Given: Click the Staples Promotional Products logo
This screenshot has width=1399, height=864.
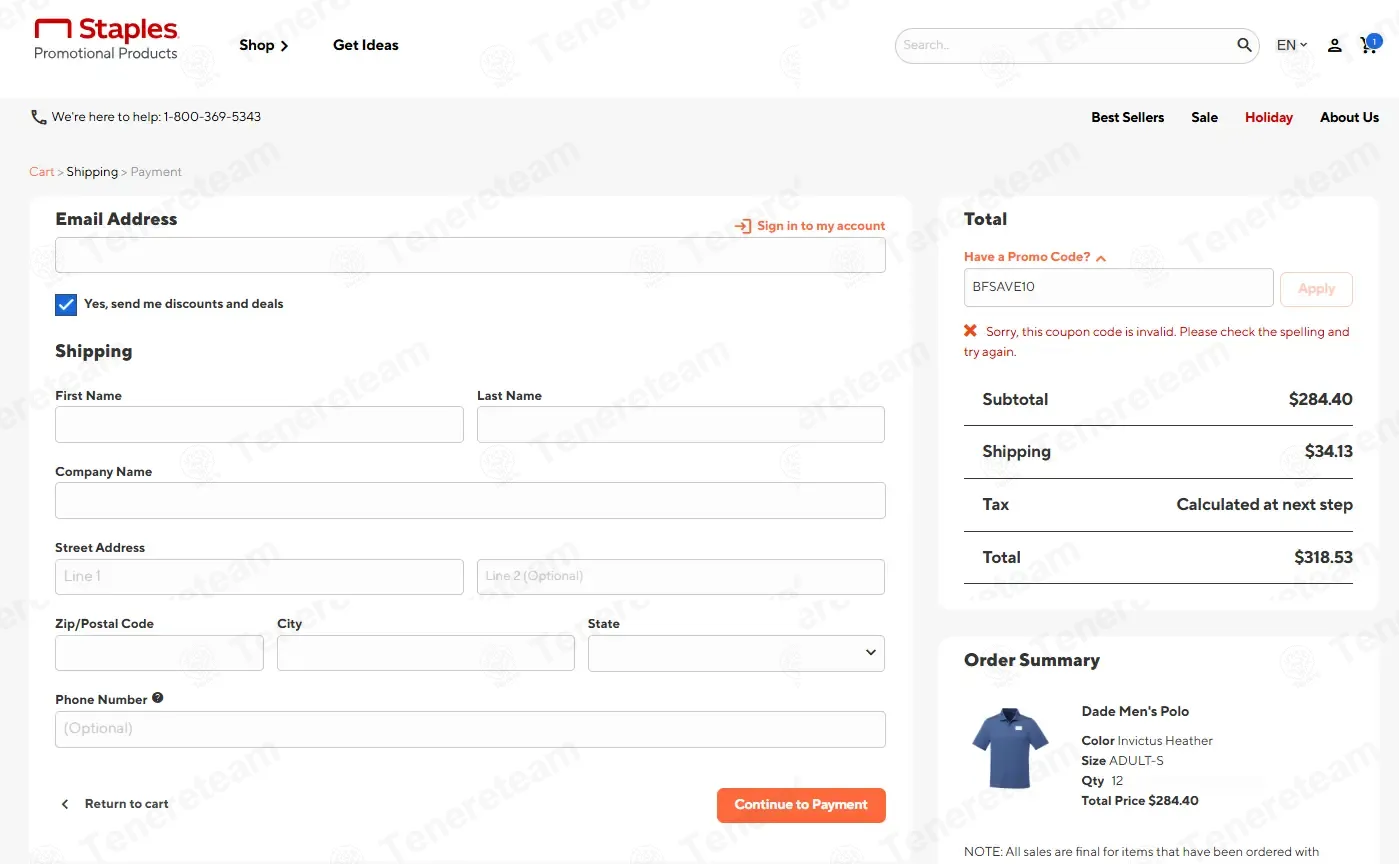Looking at the screenshot, I should tap(106, 40).
